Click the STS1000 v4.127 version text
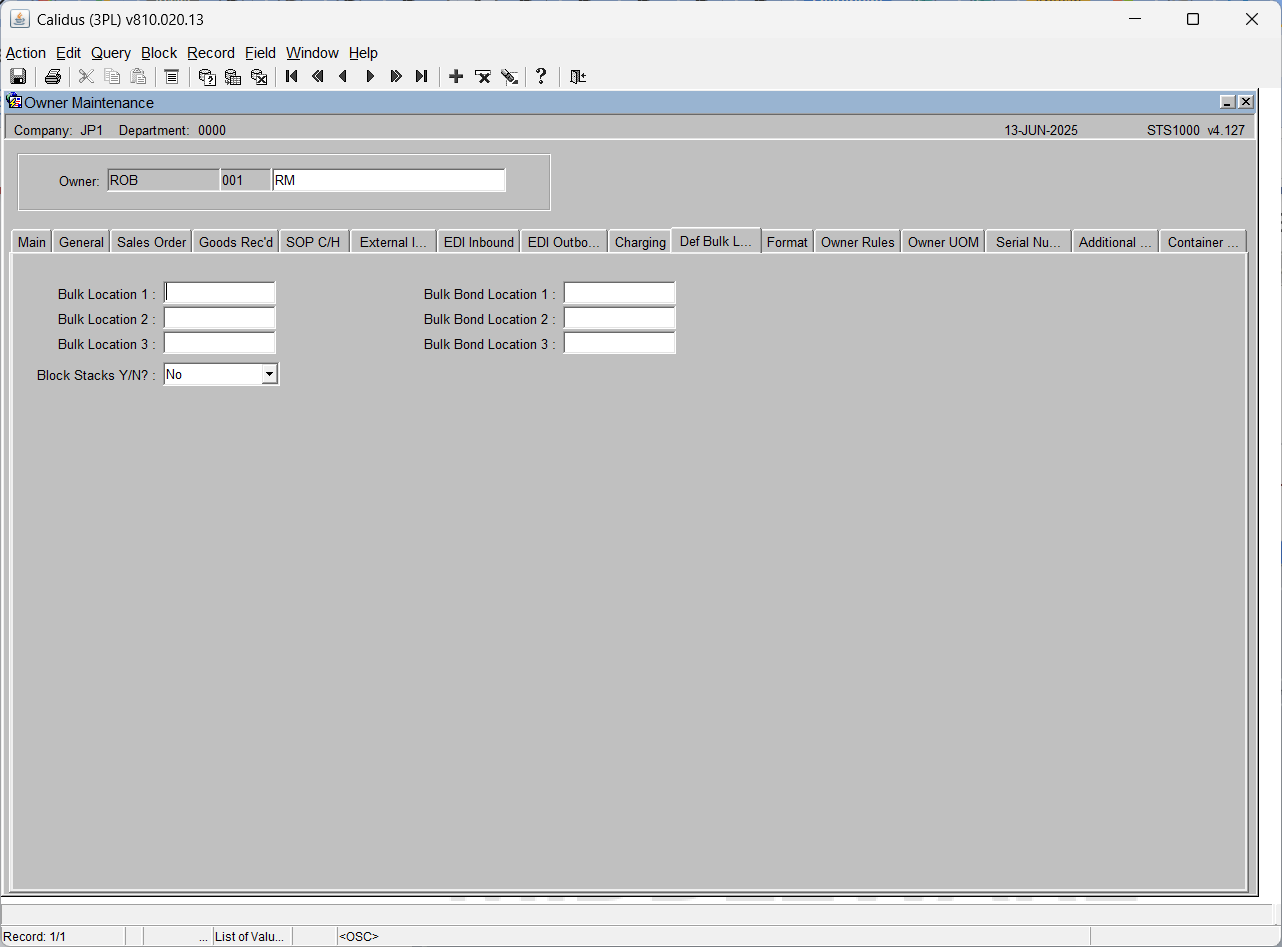Screen dimensions: 1282x947 point(1196,130)
